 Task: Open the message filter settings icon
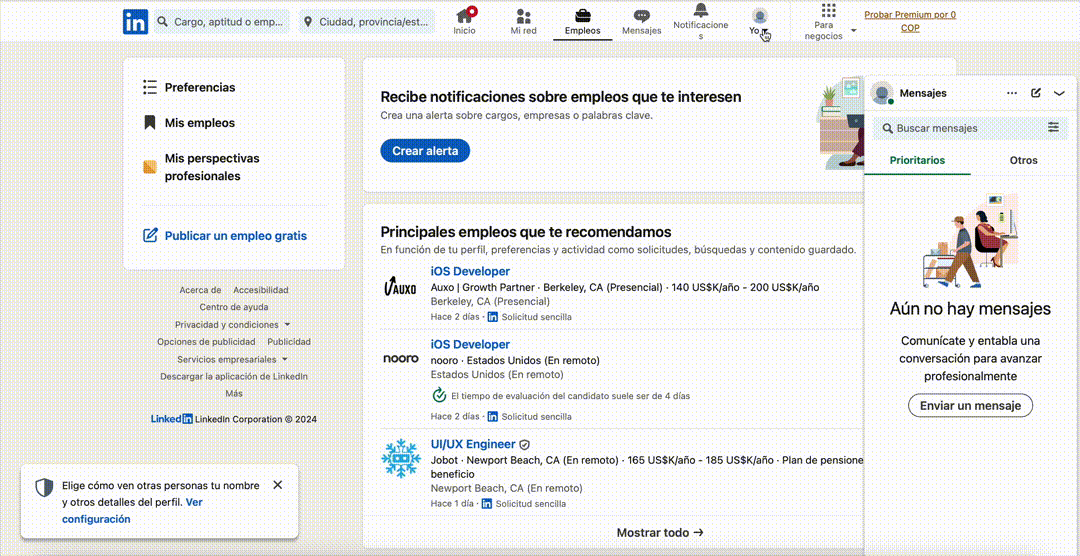click(1053, 127)
